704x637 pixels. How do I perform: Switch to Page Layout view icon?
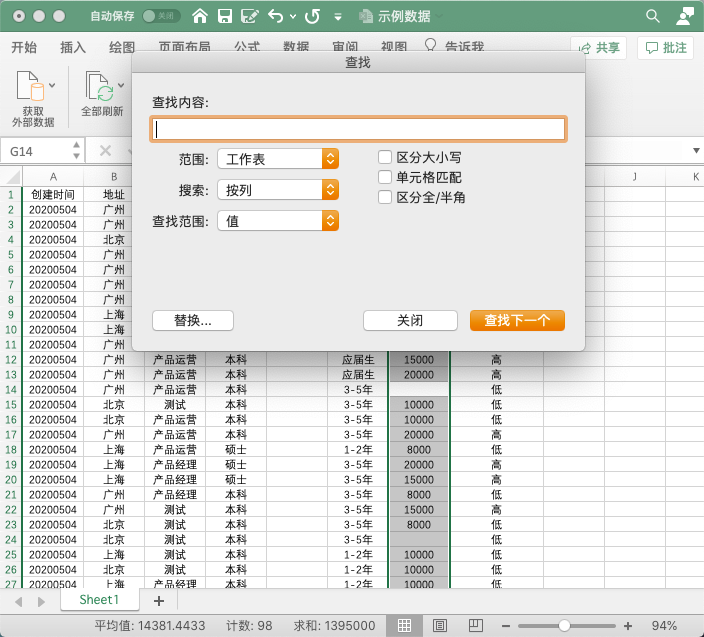point(440,625)
